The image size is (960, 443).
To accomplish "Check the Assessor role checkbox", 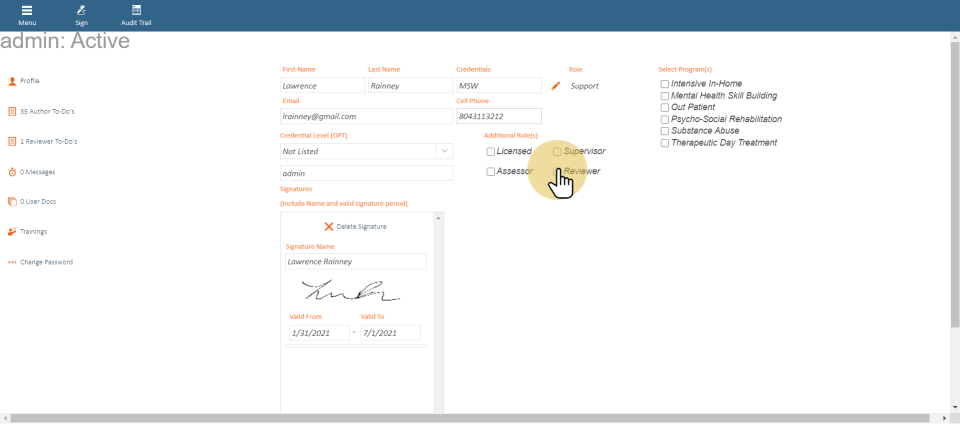I will (491, 172).
